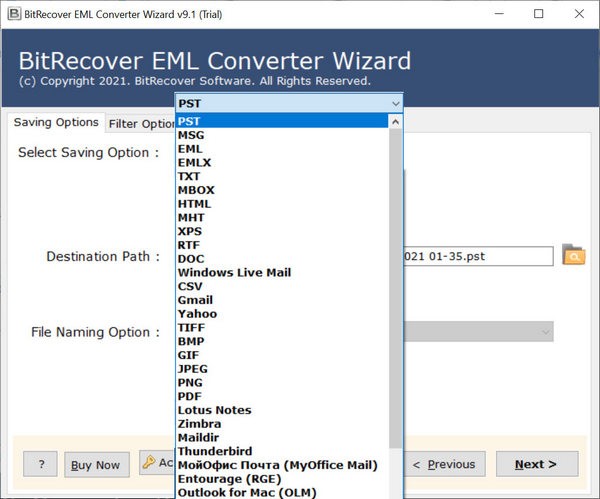Choose XPS saving option

click(282, 232)
